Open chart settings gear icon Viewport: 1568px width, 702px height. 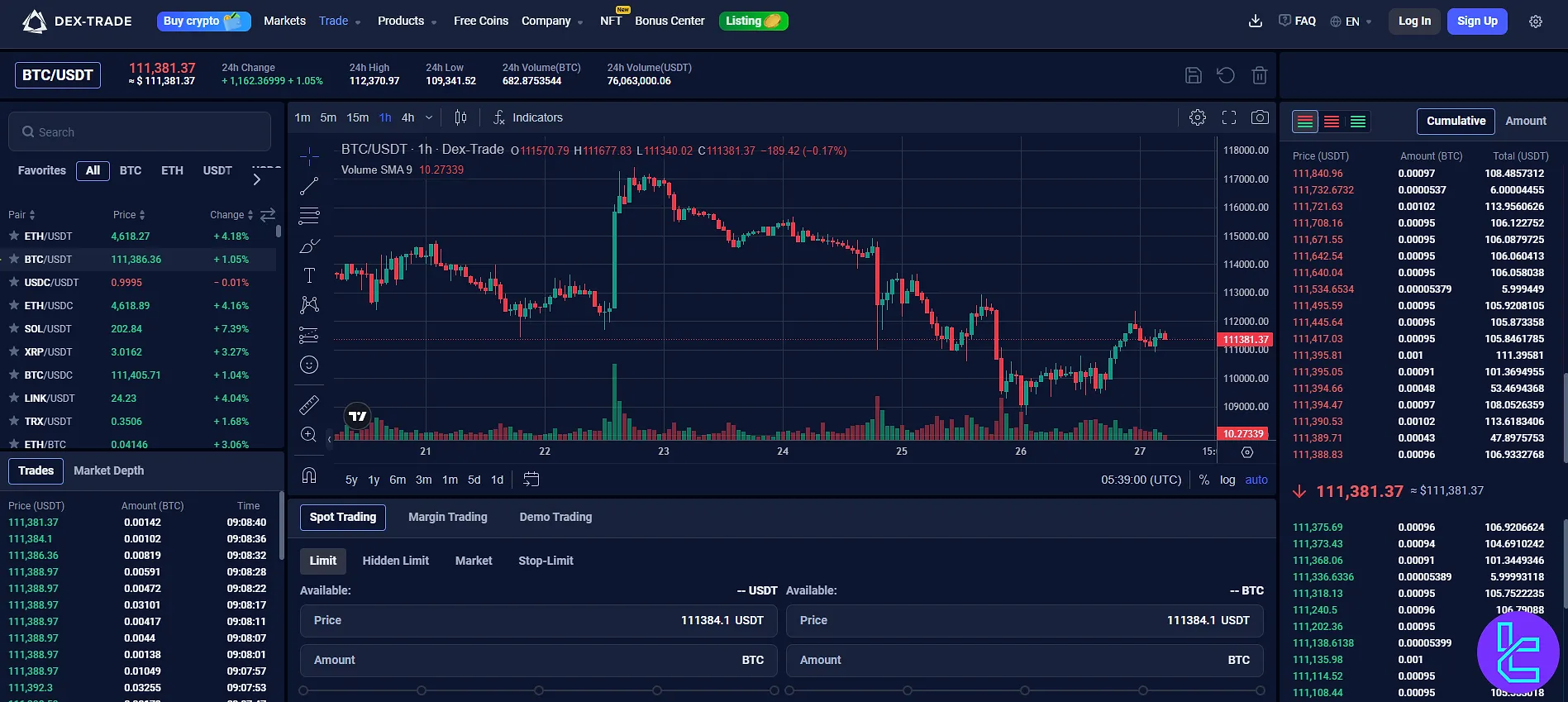tap(1198, 117)
